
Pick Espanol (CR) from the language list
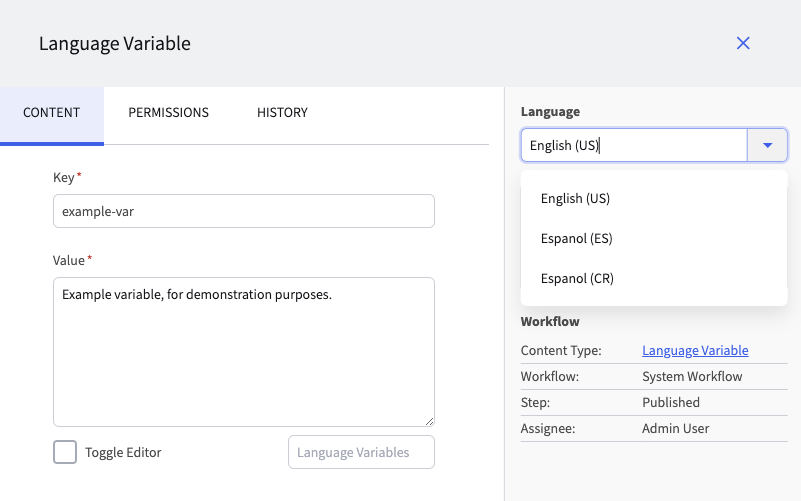(x=577, y=279)
